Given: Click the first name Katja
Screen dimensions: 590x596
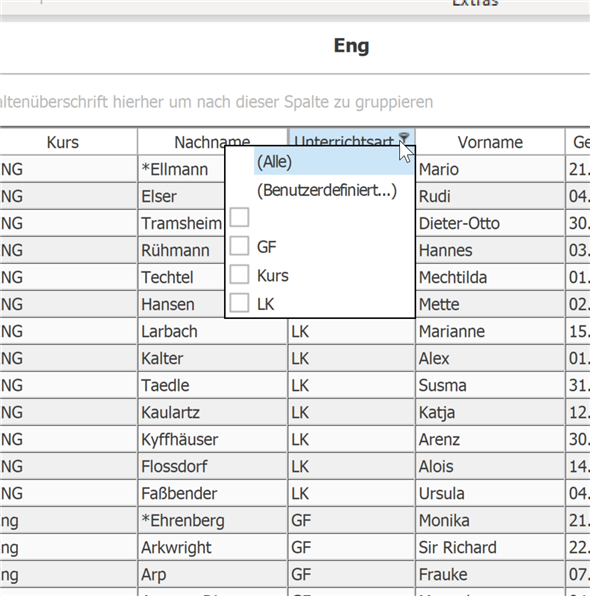Looking at the screenshot, I should (437, 412).
